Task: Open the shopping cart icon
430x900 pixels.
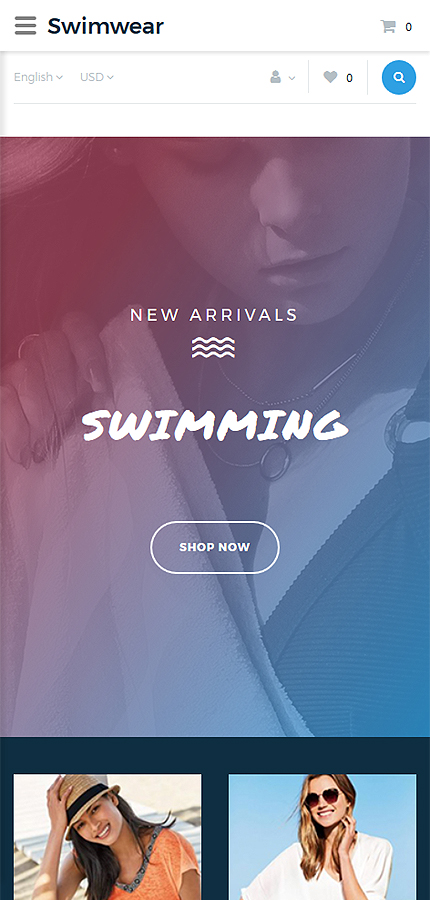Action: [388, 26]
